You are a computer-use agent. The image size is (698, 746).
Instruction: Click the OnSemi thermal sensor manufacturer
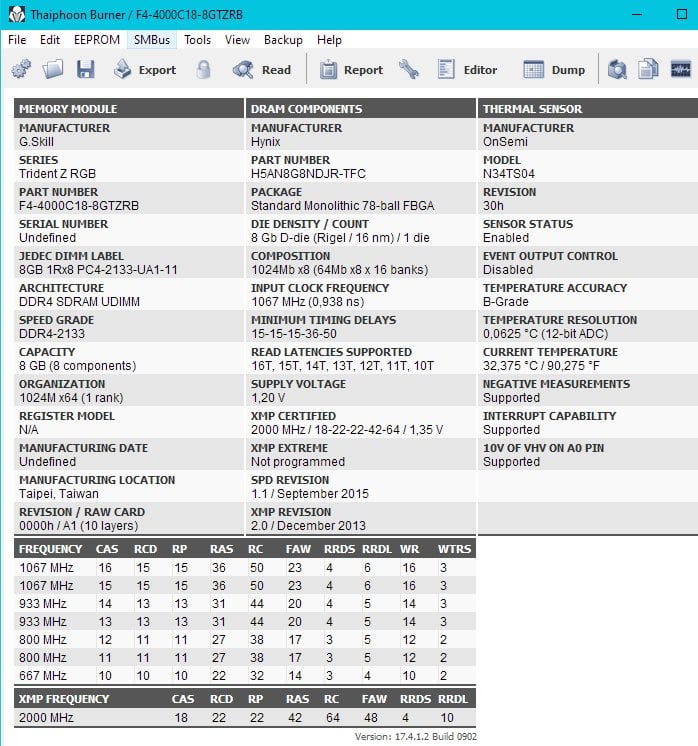[505, 142]
